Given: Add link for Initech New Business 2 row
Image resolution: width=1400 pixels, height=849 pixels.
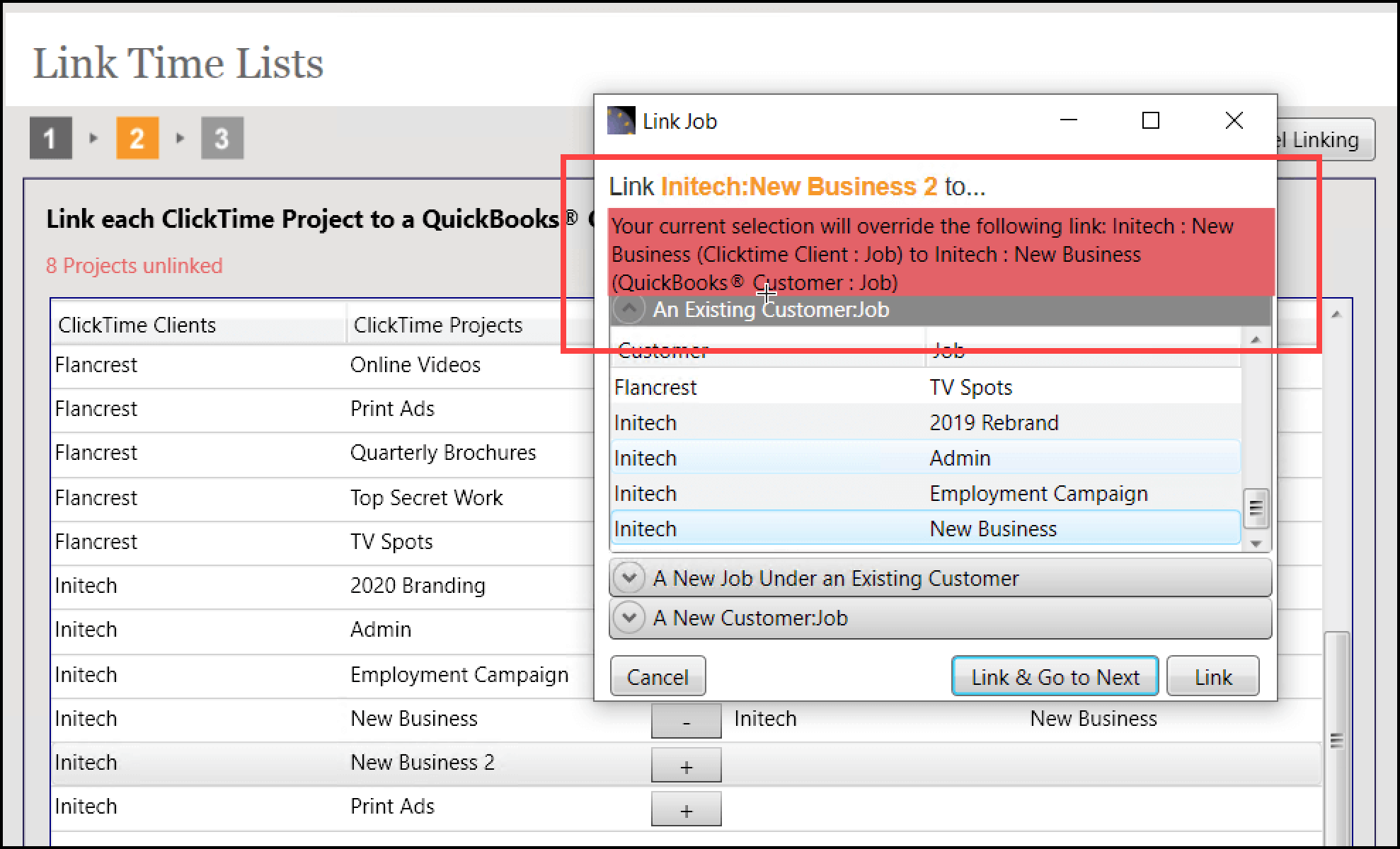Looking at the screenshot, I should [x=686, y=766].
